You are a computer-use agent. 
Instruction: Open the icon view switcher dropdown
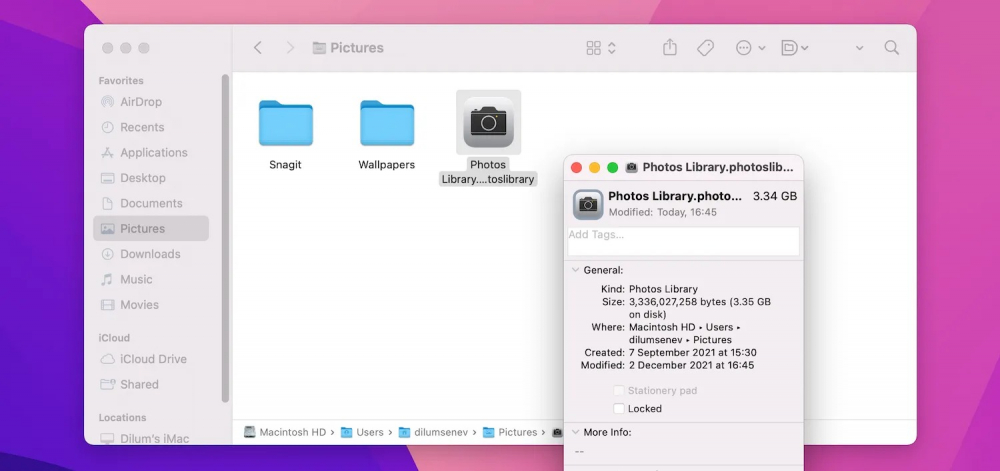(x=601, y=48)
